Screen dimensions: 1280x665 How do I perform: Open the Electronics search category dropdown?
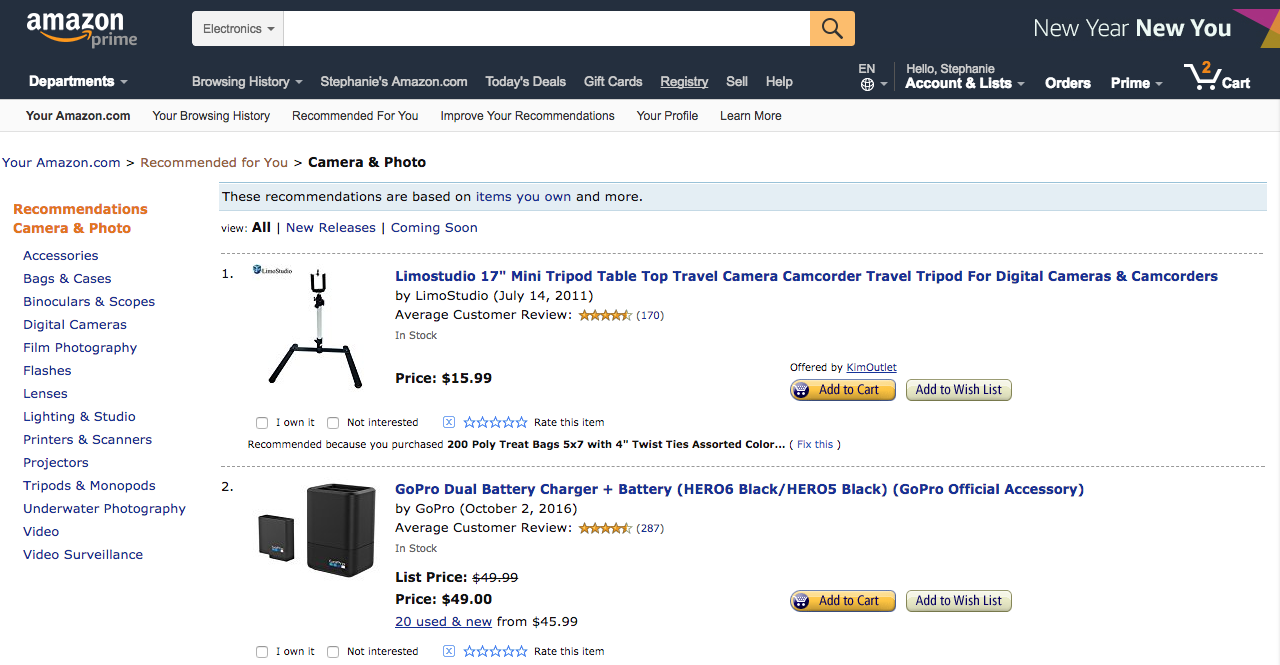point(238,29)
